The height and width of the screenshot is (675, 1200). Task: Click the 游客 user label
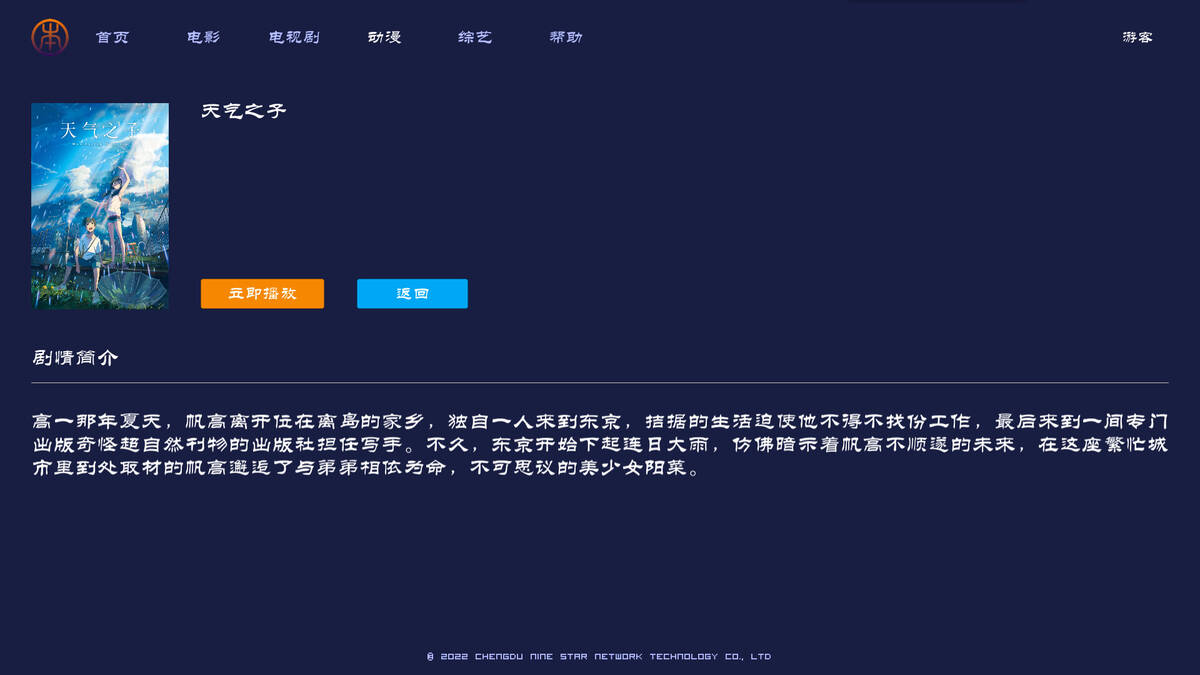(1138, 37)
